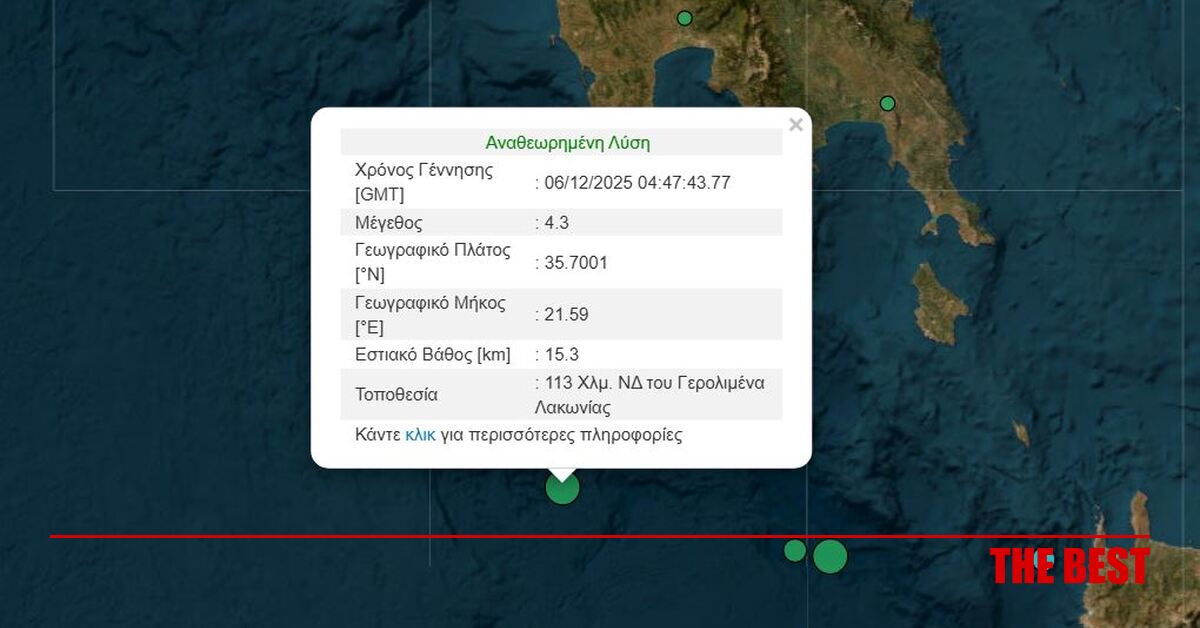Click the 'Αναθεωρημένη Λύση' popup header
Image resolution: width=1200 pixels, height=628 pixels.
(x=567, y=143)
